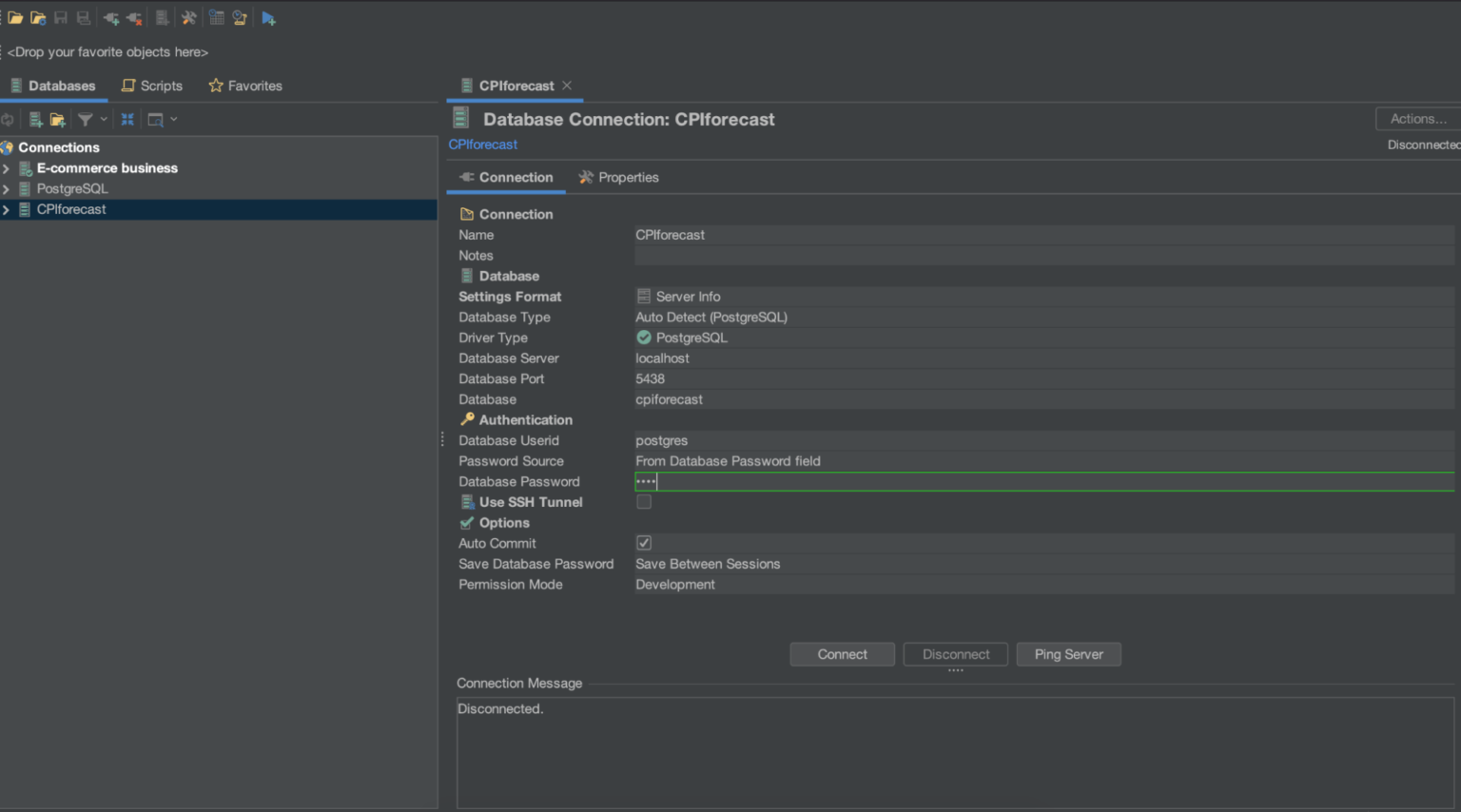
Task: Open the Tool Properties wrench icon
Action: click(190, 17)
